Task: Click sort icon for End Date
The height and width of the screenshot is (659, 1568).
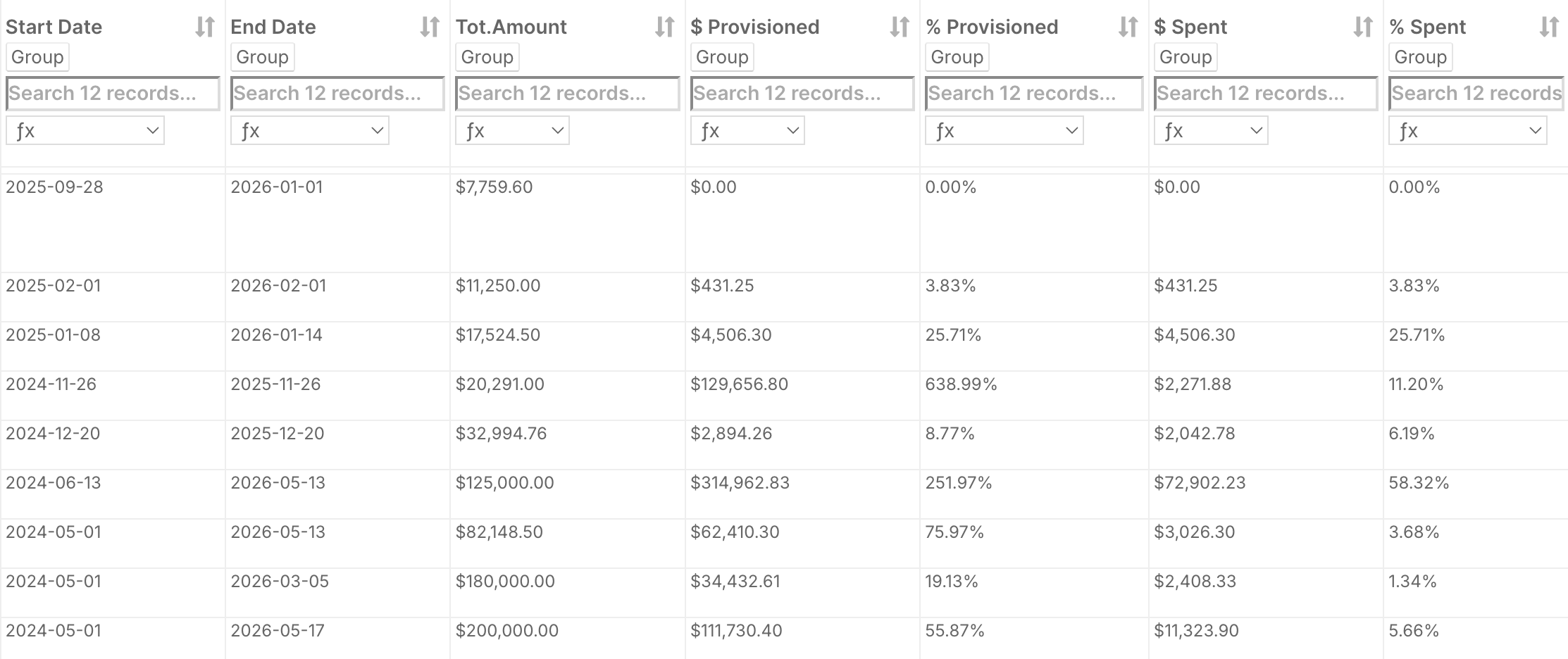Action: click(x=429, y=27)
